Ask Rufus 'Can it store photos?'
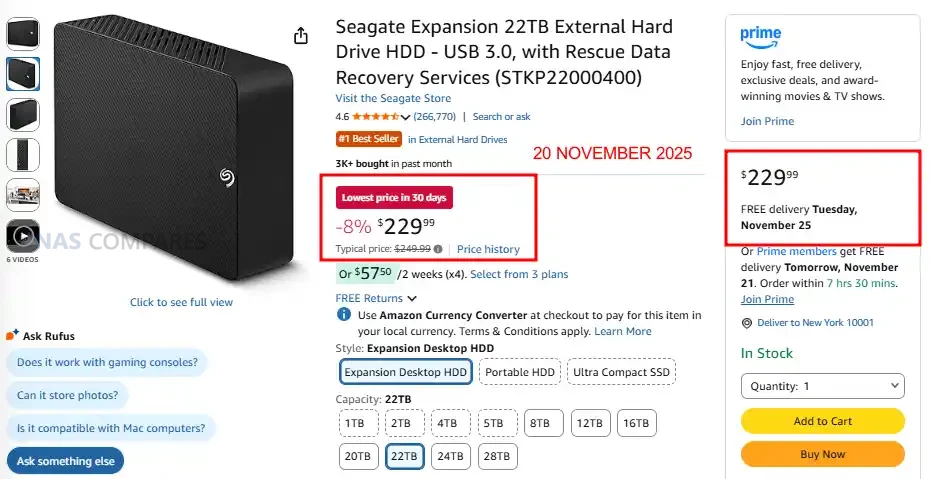 (67, 395)
